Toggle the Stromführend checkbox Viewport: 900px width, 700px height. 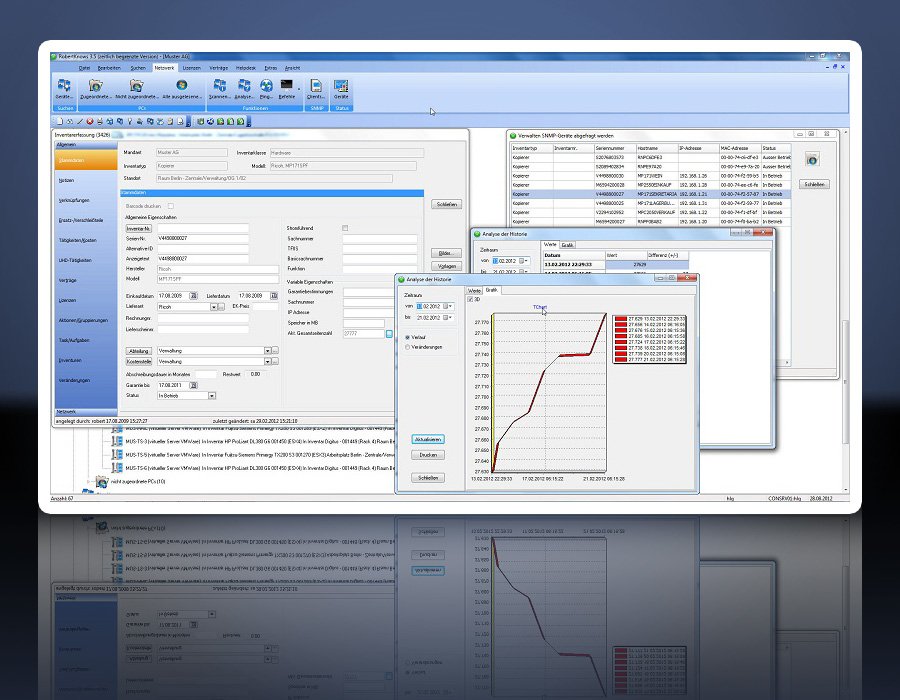[345, 228]
